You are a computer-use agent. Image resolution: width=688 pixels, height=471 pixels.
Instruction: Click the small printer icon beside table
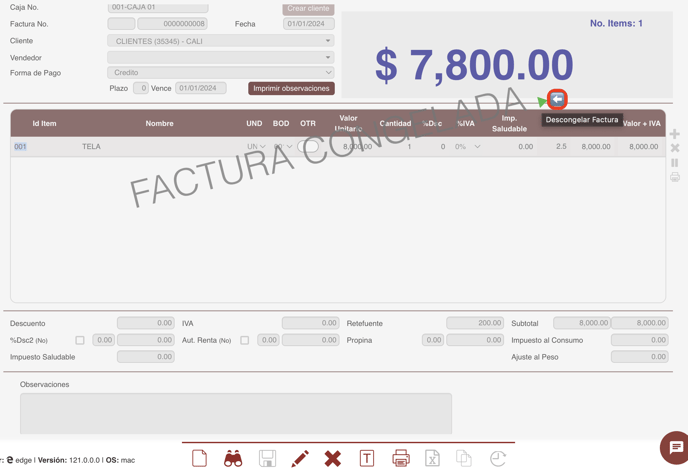point(675,177)
